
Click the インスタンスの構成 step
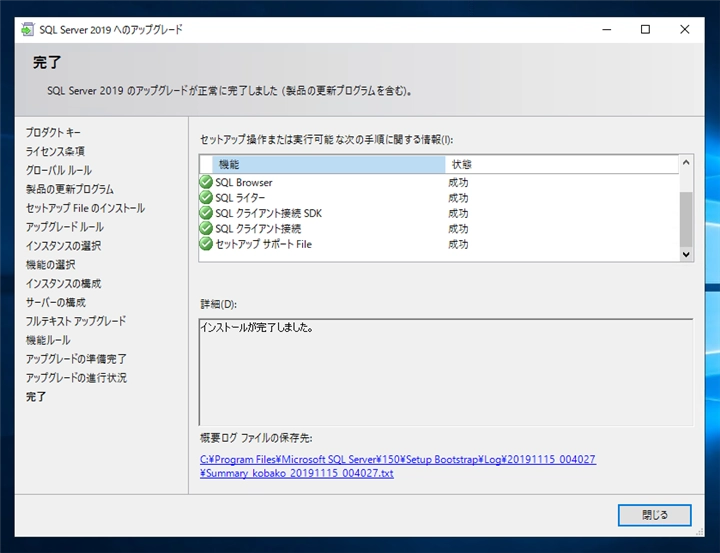tap(63, 283)
